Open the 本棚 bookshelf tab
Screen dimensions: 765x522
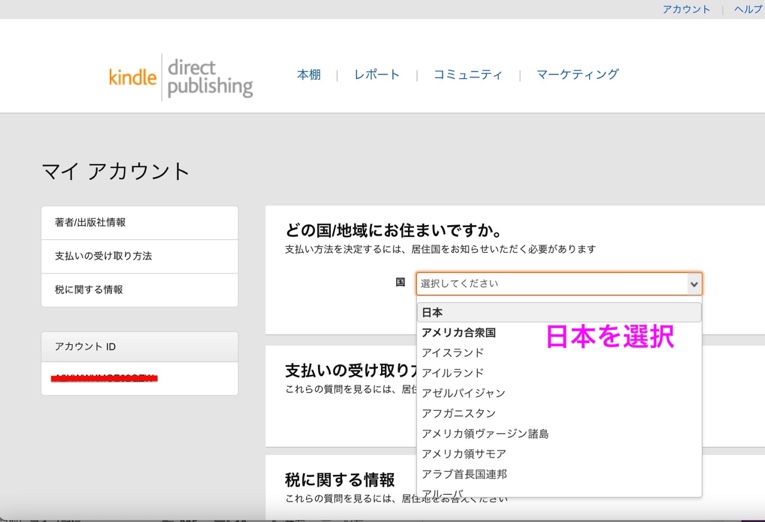pos(308,75)
